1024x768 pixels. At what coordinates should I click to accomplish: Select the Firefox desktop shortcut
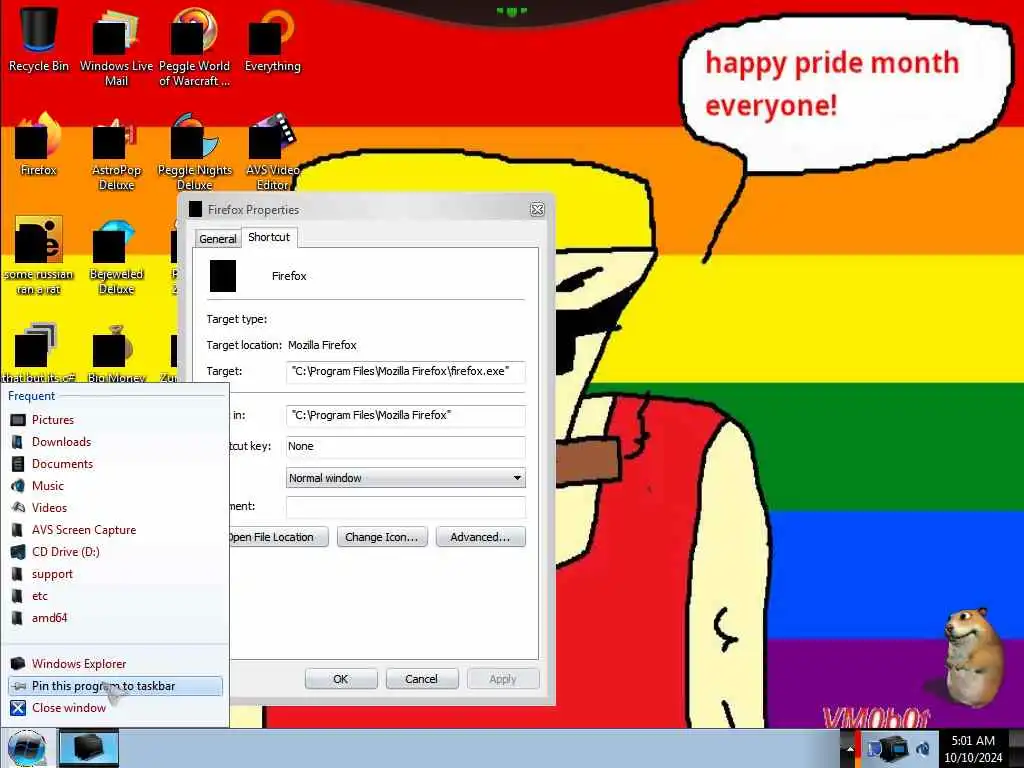click(39, 145)
